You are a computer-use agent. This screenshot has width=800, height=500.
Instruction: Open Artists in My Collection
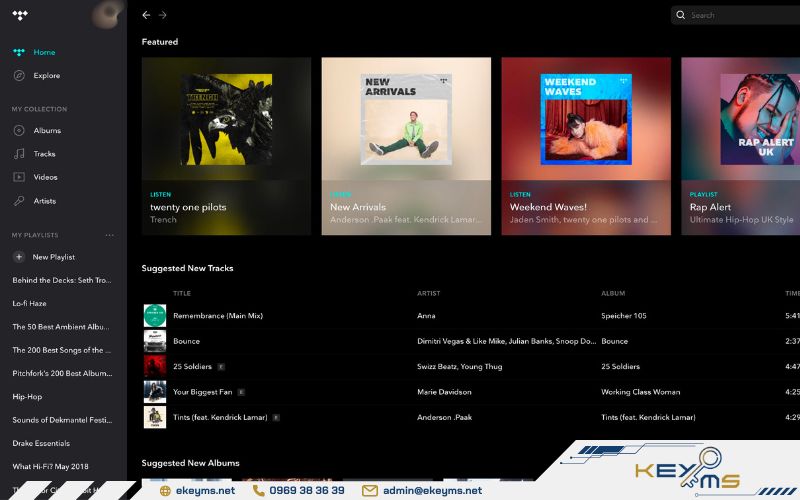[x=45, y=201]
